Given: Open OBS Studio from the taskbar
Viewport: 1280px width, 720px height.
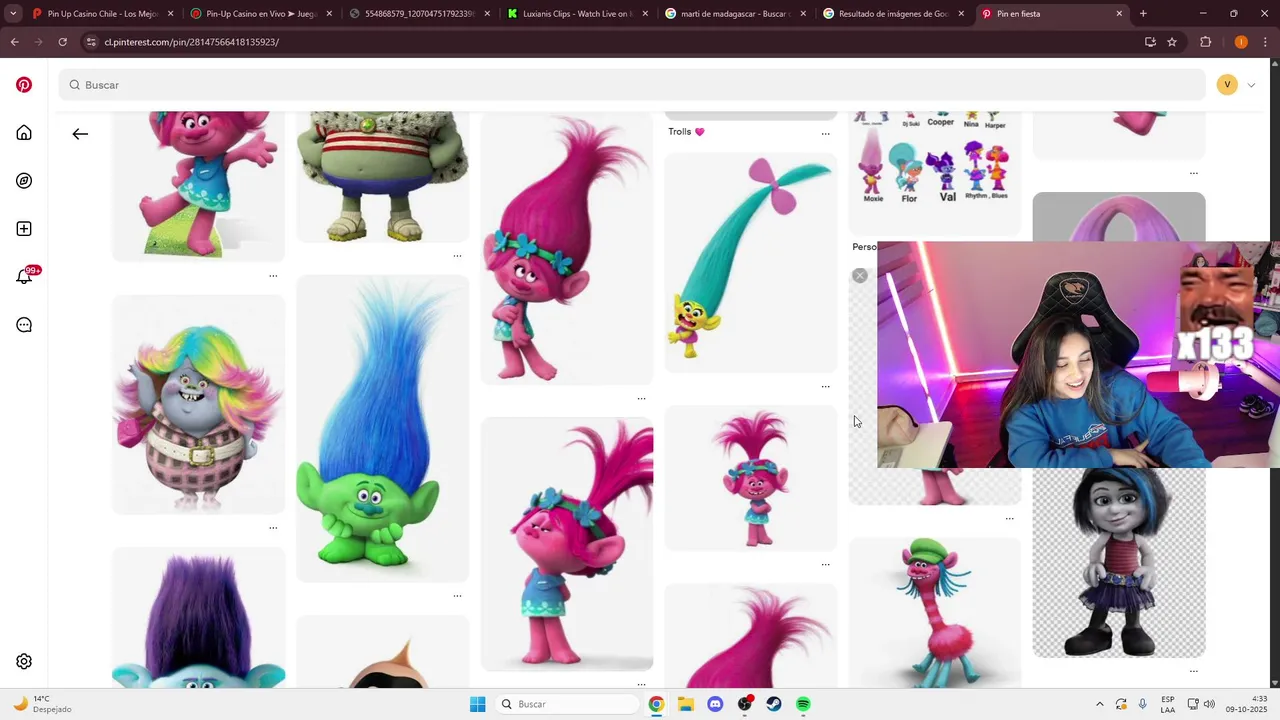Looking at the screenshot, I should click(745, 704).
